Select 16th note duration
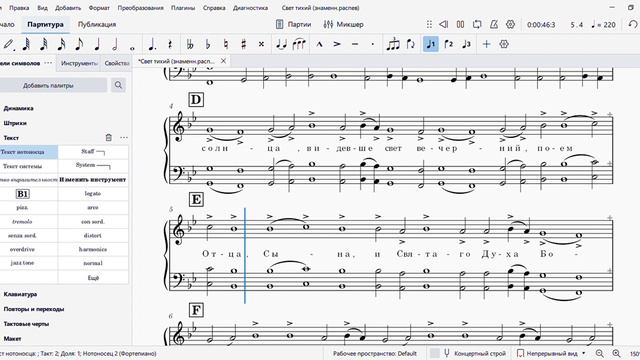This screenshot has height=360, width=640. pos(61,44)
